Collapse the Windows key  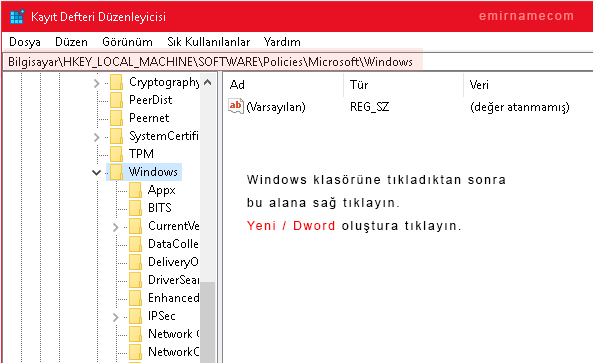coord(96,173)
